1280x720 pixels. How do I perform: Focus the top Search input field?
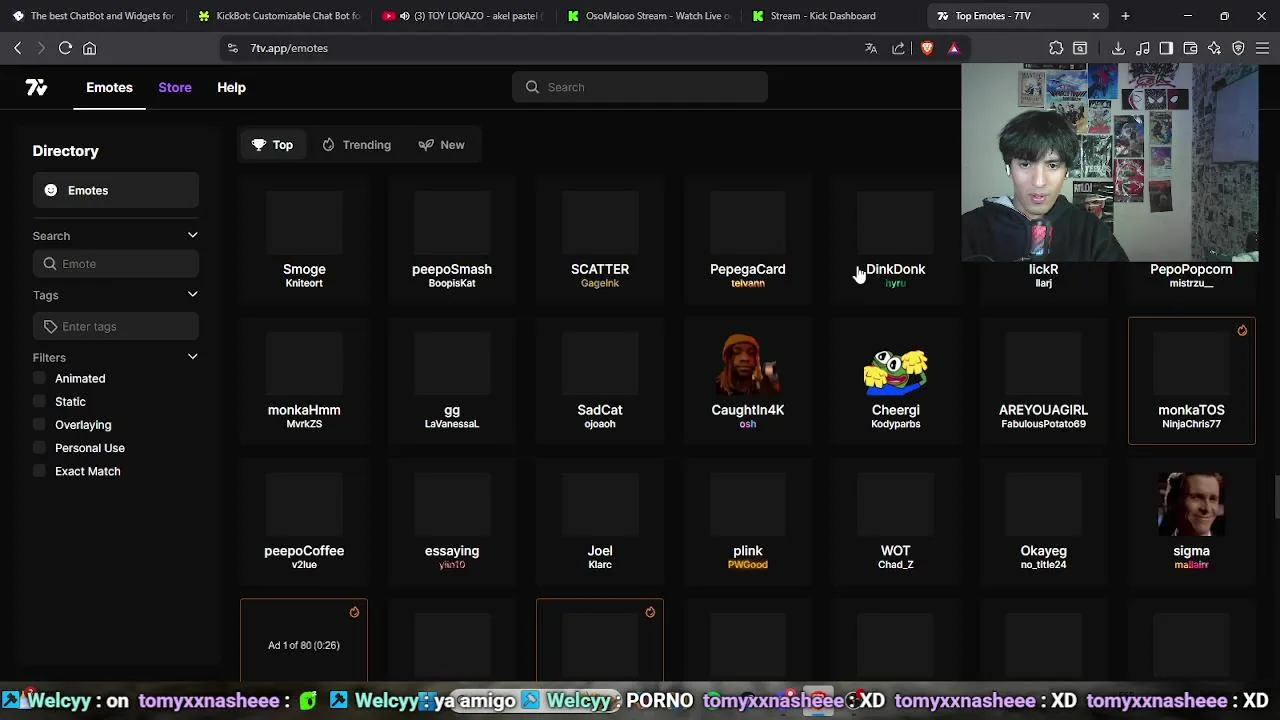pyautogui.click(x=640, y=87)
